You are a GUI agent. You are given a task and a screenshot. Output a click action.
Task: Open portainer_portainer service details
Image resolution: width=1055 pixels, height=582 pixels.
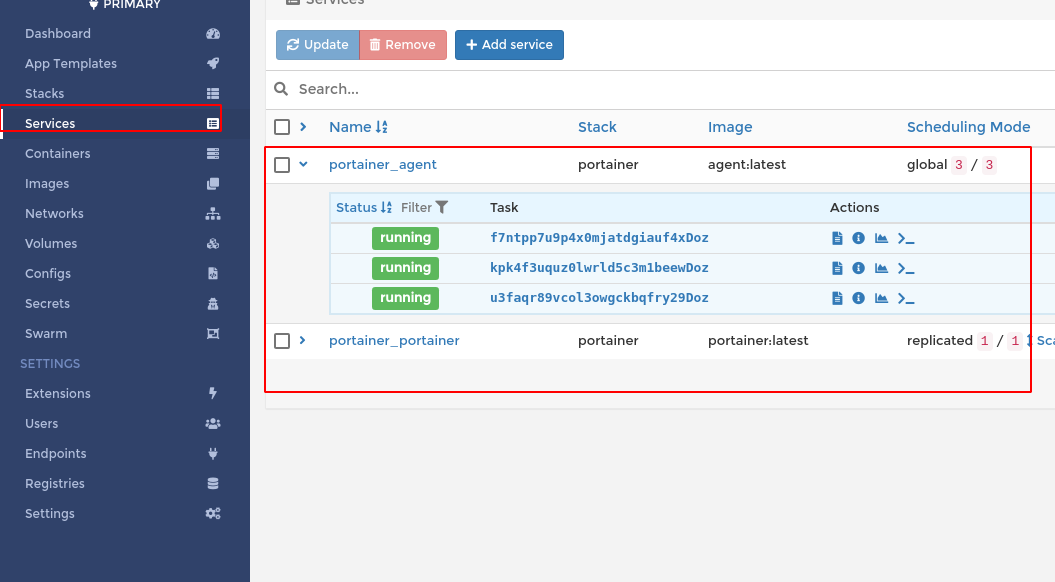394,340
